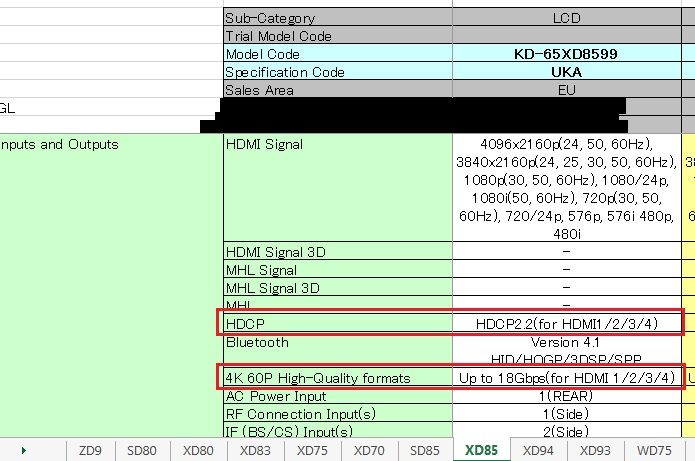Switch to the ZD9 sheet tab
The width and height of the screenshot is (695, 461).
(89, 450)
